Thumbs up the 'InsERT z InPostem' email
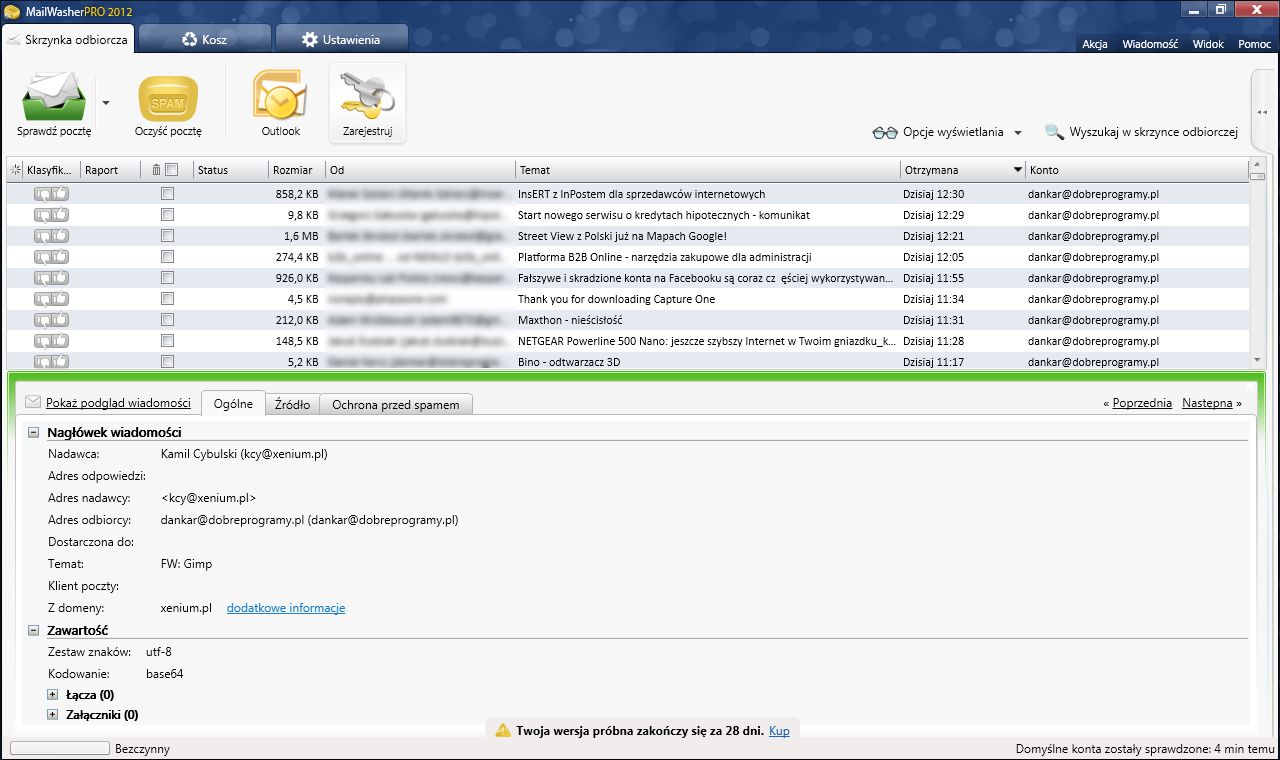 61,194
